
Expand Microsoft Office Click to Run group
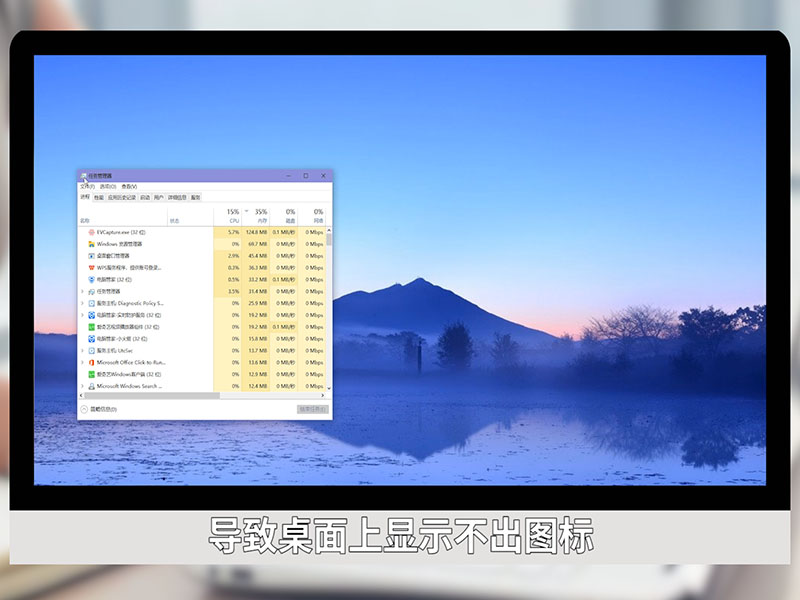83,362
